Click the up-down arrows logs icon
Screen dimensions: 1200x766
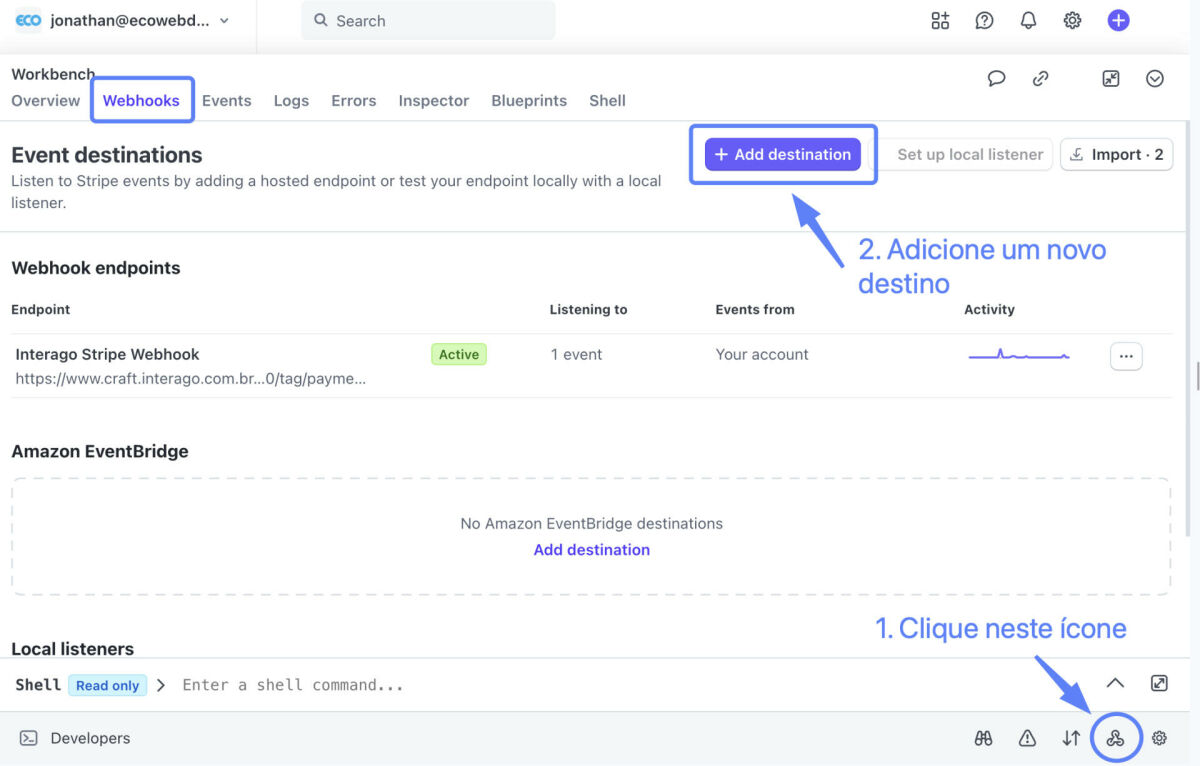[x=1071, y=738]
